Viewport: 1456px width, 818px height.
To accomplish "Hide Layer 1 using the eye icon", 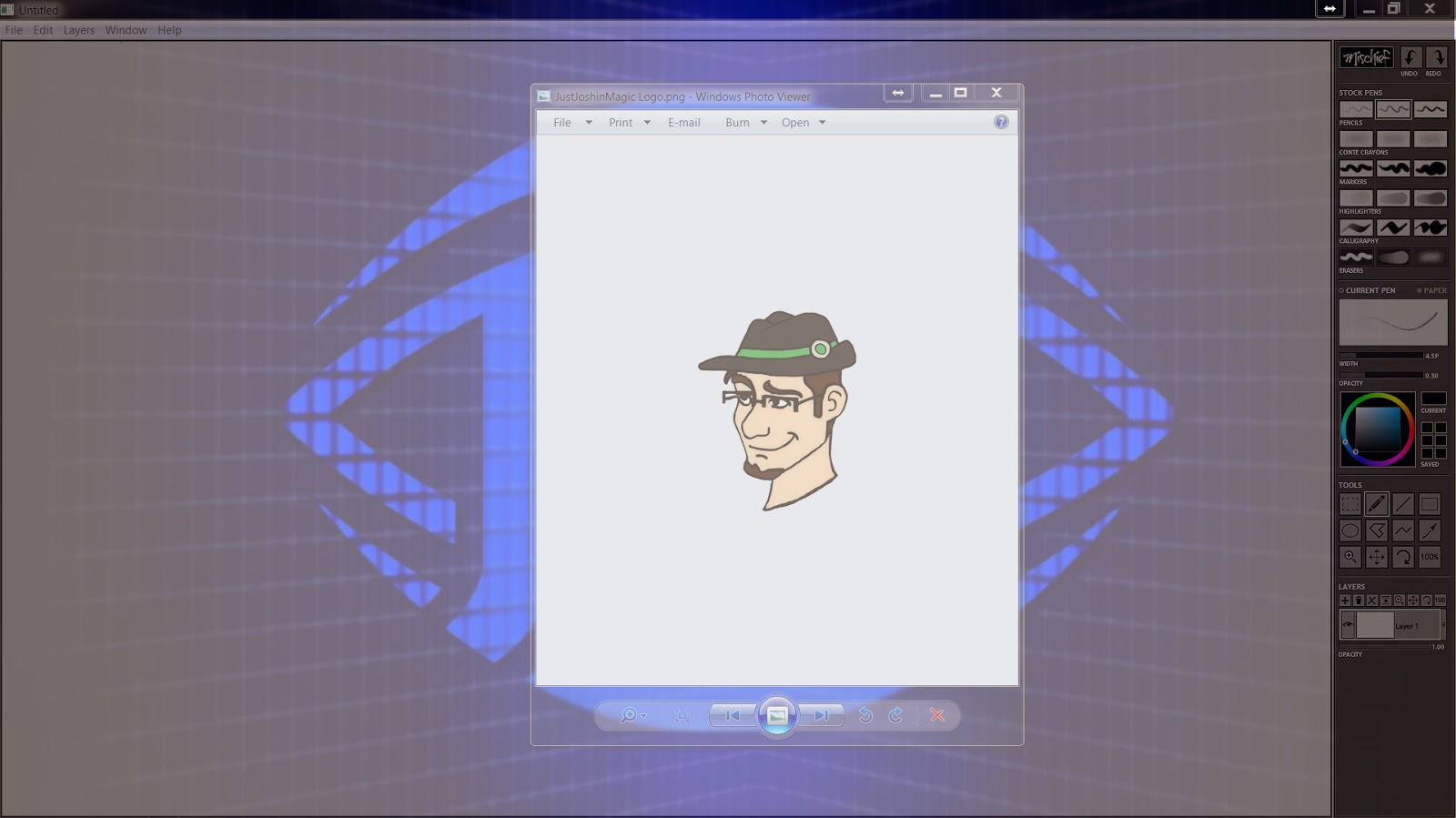I will (1348, 625).
